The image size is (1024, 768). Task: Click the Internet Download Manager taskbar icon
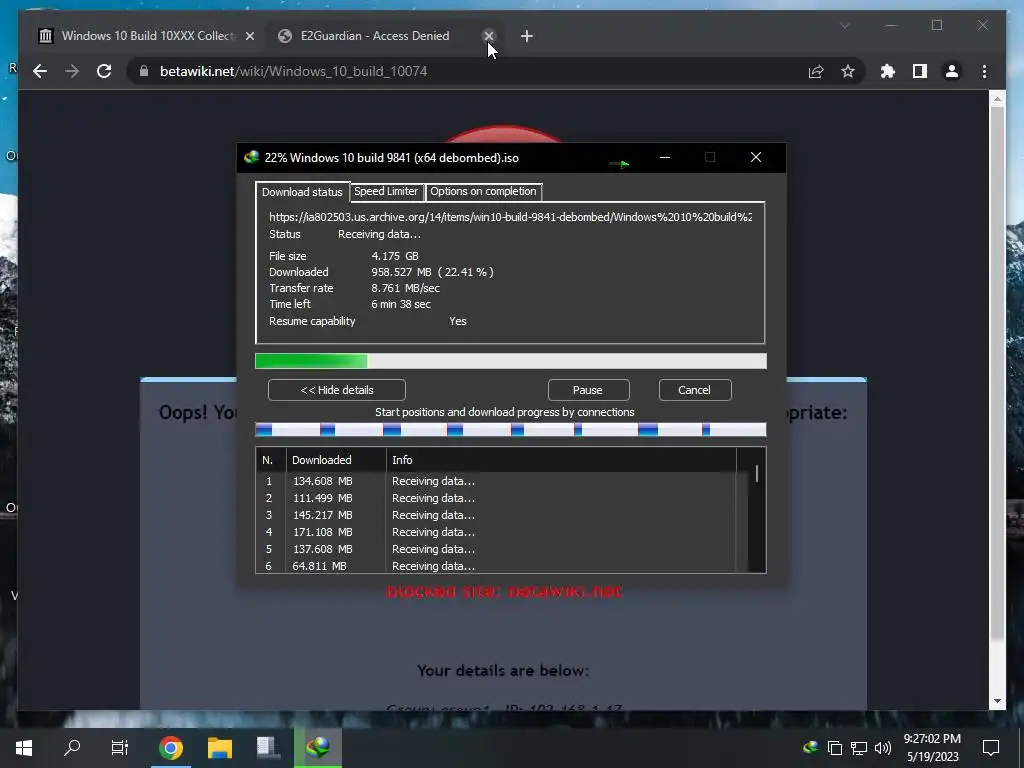click(318, 748)
